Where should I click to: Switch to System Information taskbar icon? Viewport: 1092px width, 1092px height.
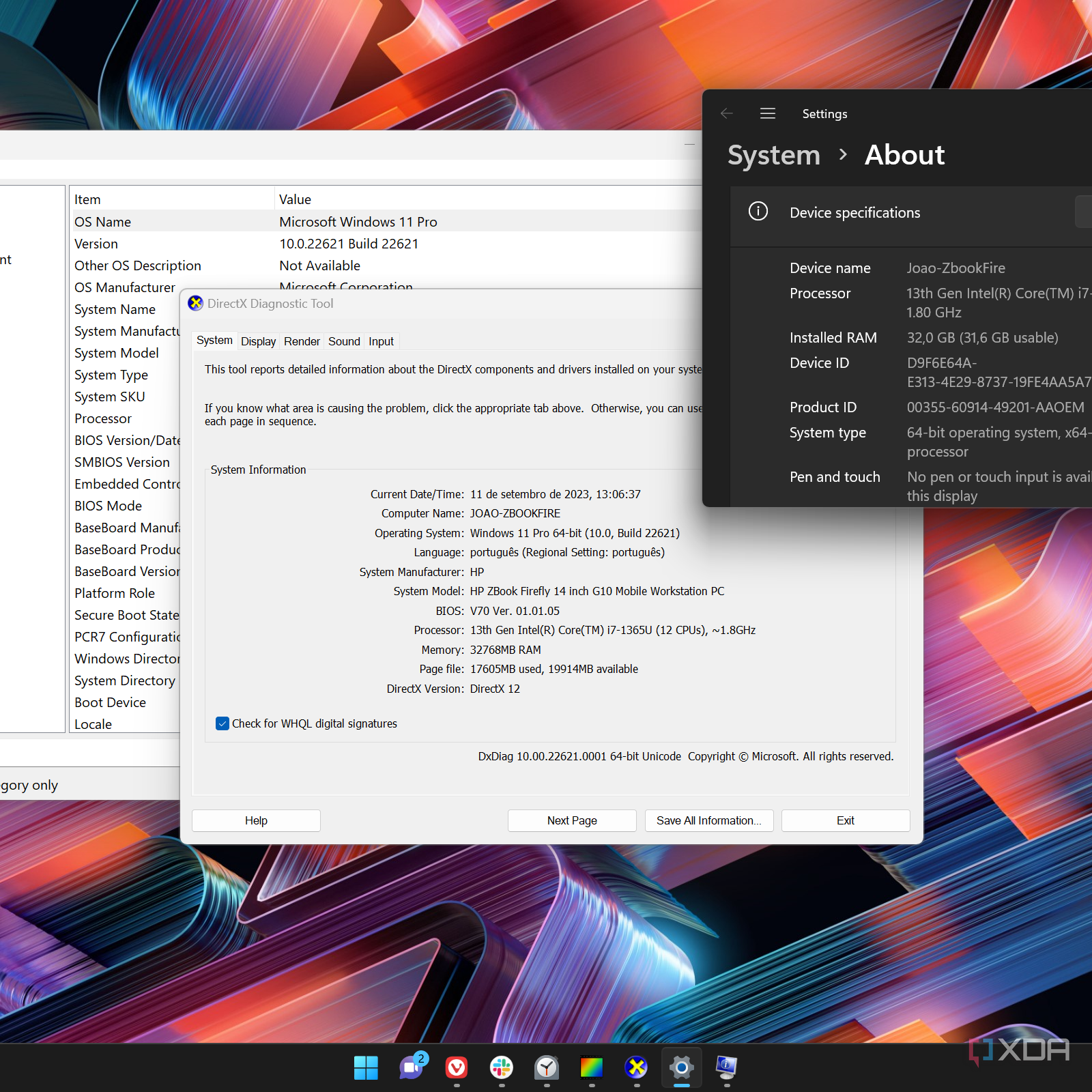tap(726, 1067)
